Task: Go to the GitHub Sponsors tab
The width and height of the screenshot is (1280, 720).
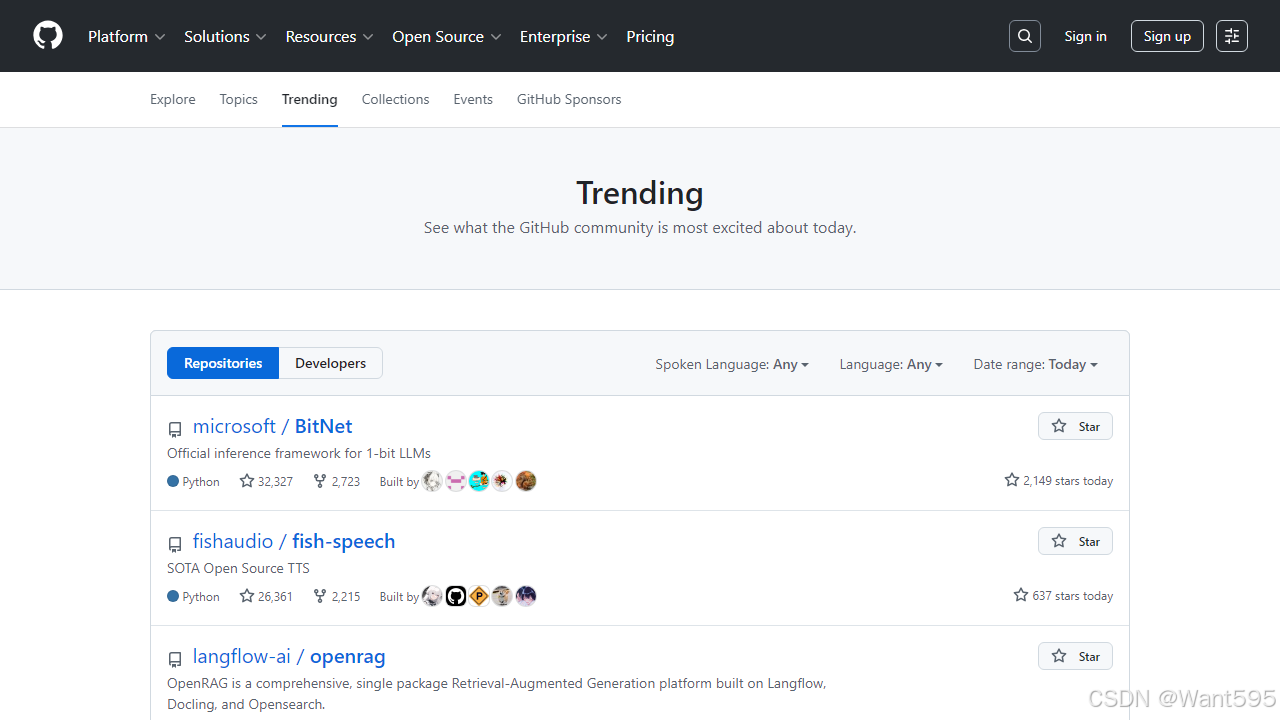Action: click(569, 99)
